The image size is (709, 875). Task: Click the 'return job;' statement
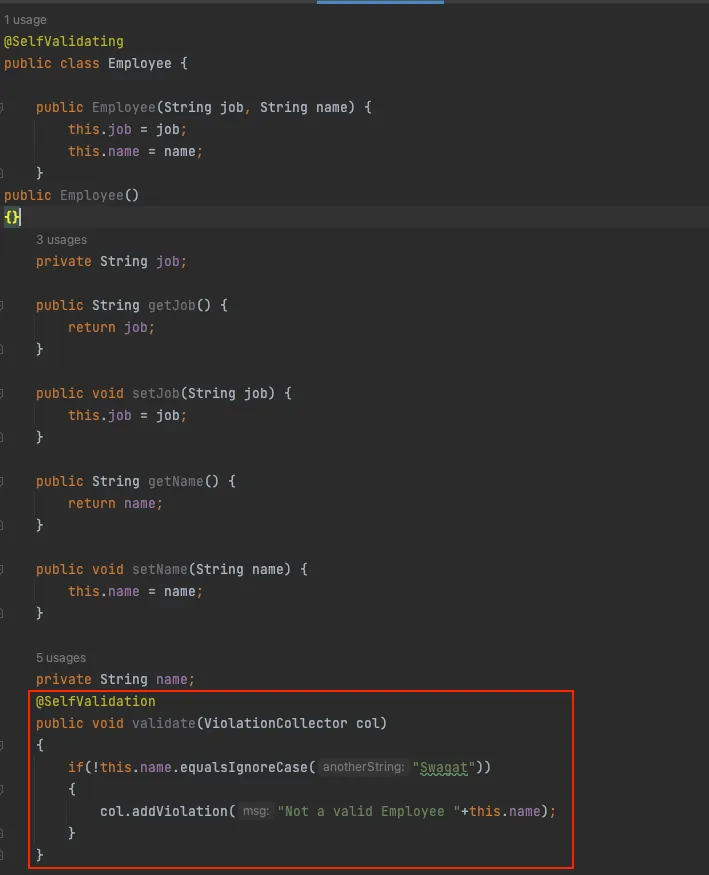[x=112, y=328]
